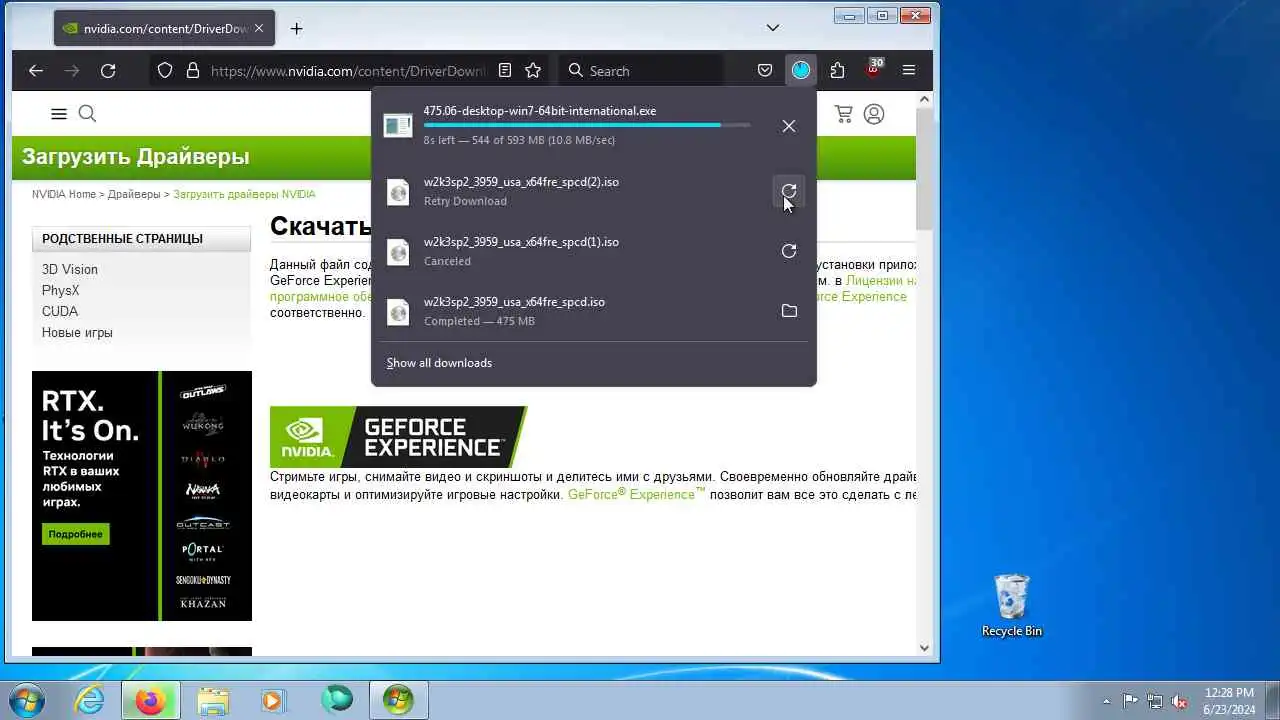Open the extensions puzzle icon
1280x720 pixels.
click(837, 71)
